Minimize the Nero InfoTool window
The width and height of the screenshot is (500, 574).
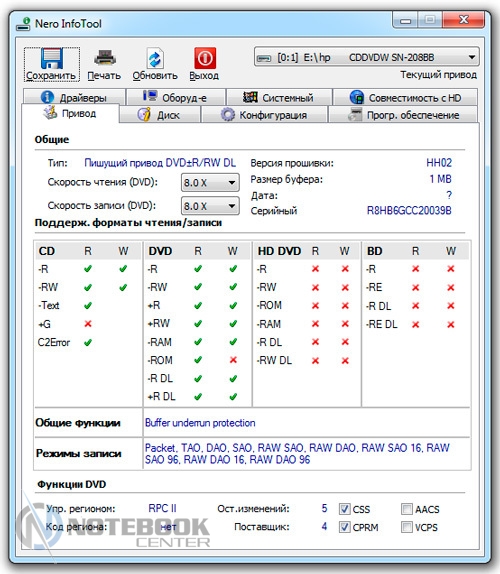[405, 20]
